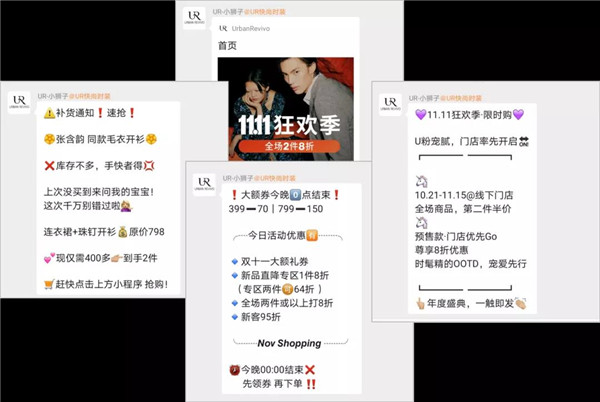Select the 预售款·门店优先Go line
This screenshot has height=402, width=600.
(x=456, y=236)
